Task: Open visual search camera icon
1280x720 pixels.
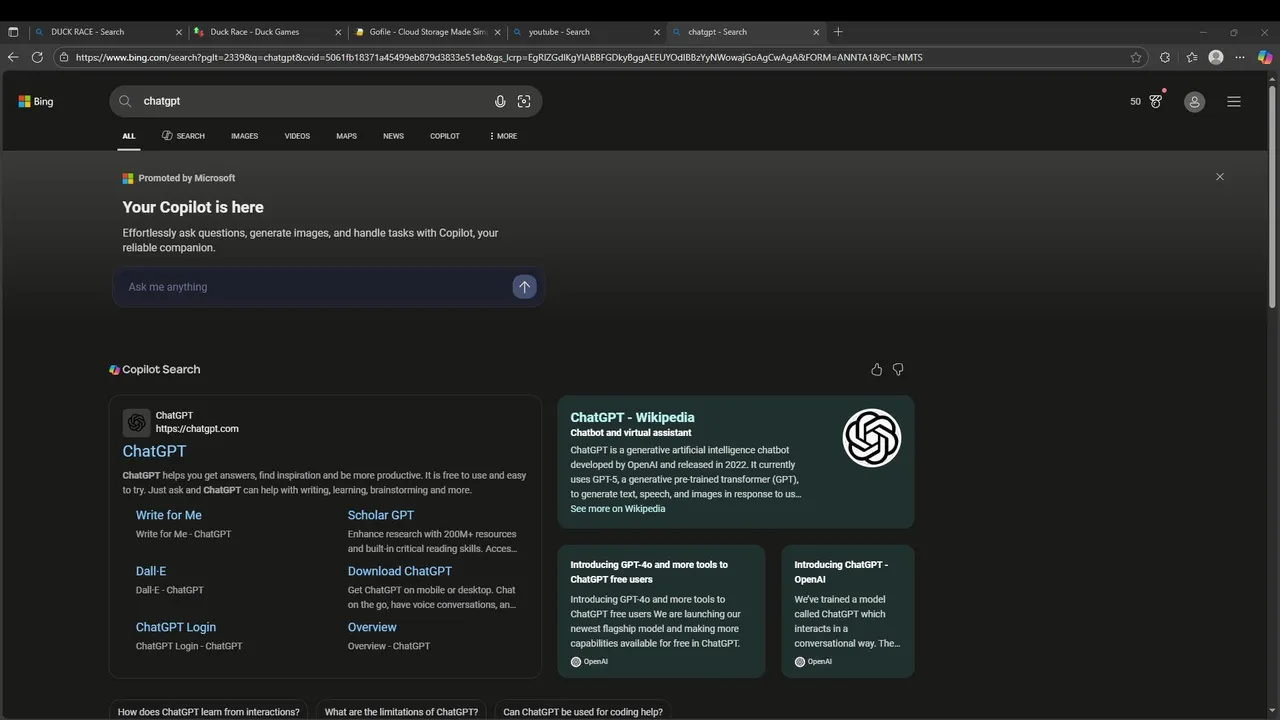Action: click(524, 101)
